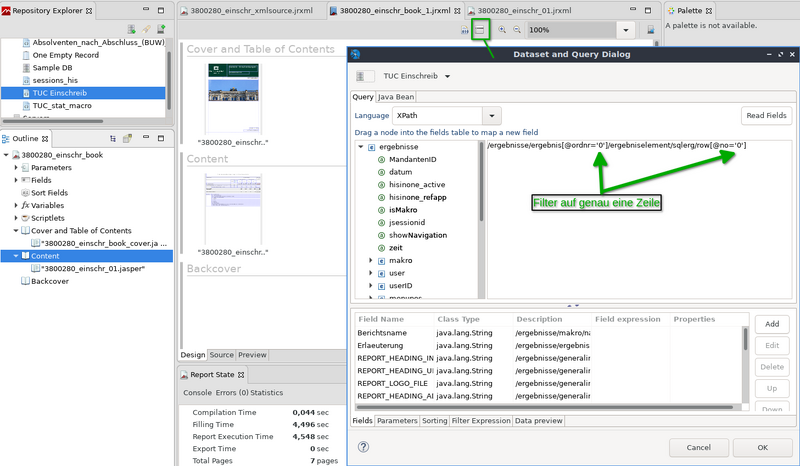Click the collapse all icon in Outline
800x466 pixels.
click(113, 138)
